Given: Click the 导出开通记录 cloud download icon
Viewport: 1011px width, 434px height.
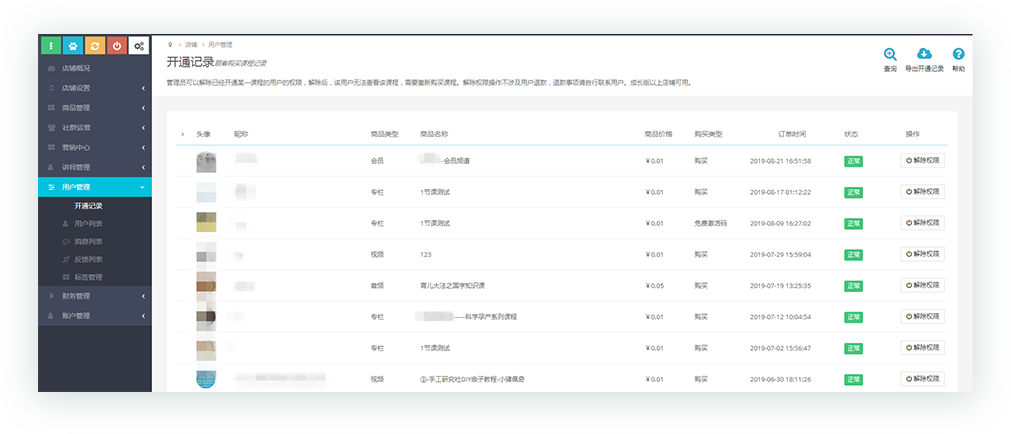Looking at the screenshot, I should (924, 56).
